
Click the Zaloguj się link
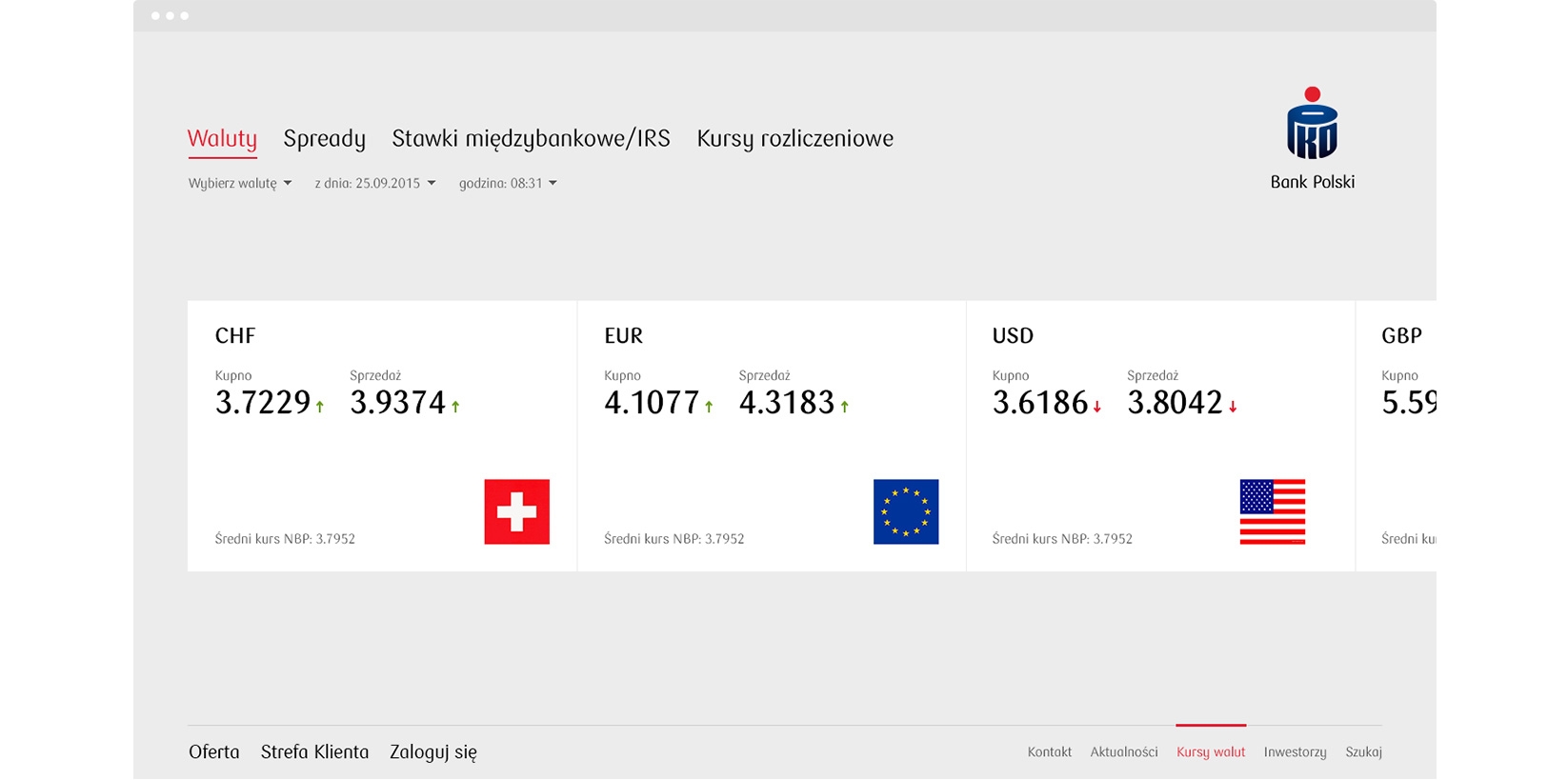click(x=433, y=751)
